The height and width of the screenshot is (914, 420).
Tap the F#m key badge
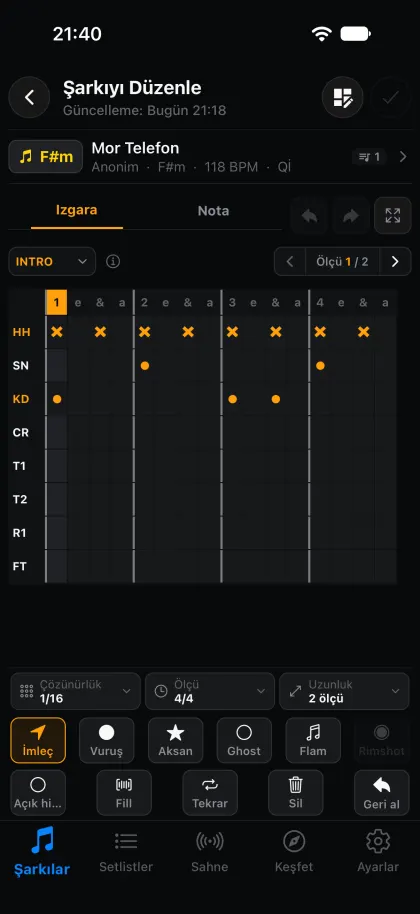tap(45, 156)
